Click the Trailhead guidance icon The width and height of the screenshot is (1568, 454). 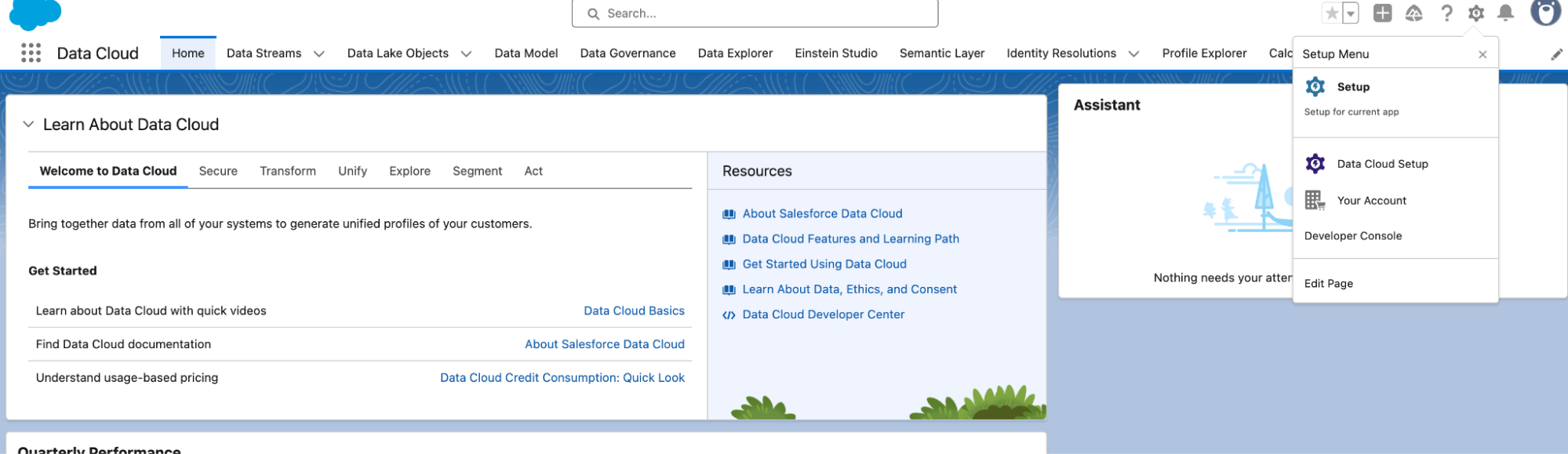point(1414,13)
